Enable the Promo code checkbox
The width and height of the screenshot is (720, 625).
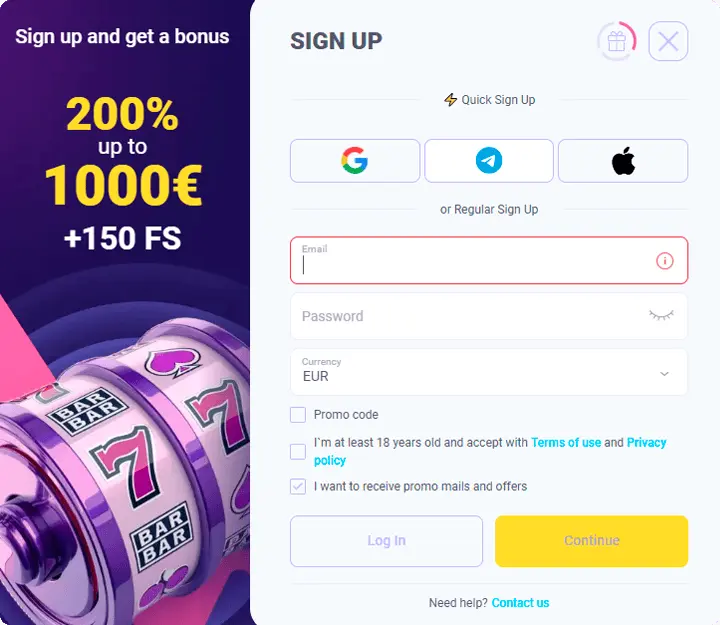(298, 415)
